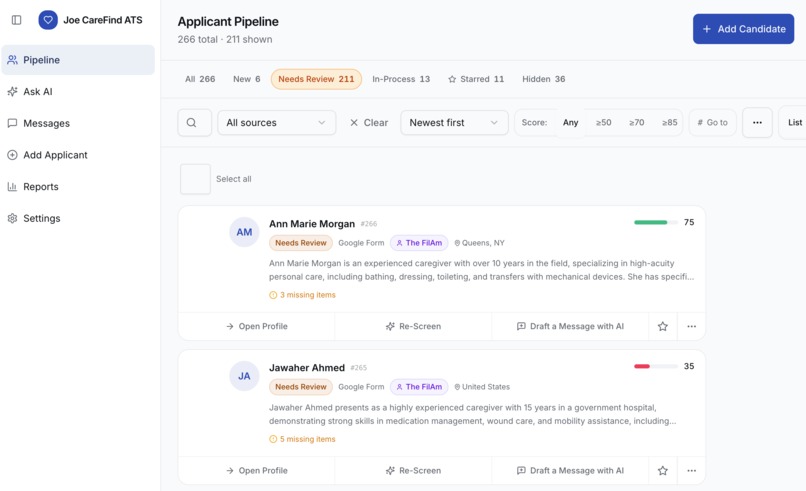806x491 pixels.
Task: Re-Screen Jawaher Ahmed
Action: coord(413,470)
